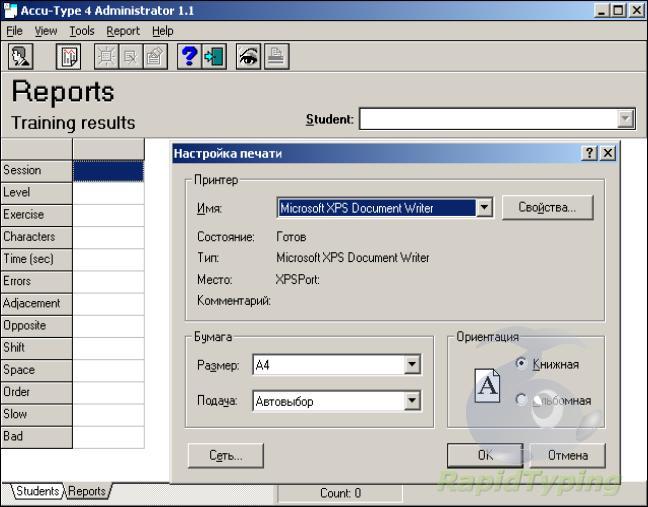Open help via blue question mark icon
Viewport: 648px width, 507px height.
tap(189, 56)
